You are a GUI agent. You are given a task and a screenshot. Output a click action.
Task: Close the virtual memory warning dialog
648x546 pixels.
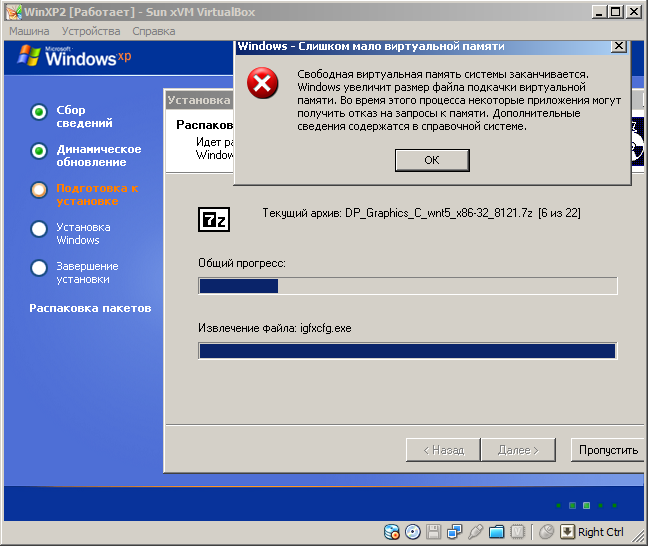coord(619,46)
